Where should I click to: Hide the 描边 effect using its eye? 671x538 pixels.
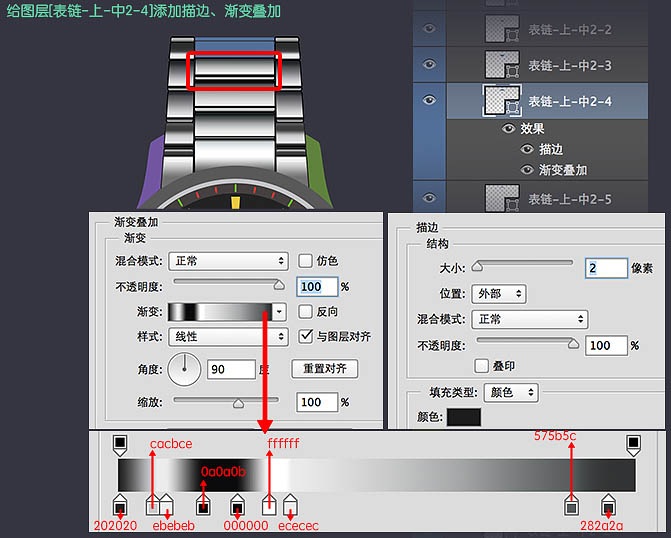[x=527, y=149]
